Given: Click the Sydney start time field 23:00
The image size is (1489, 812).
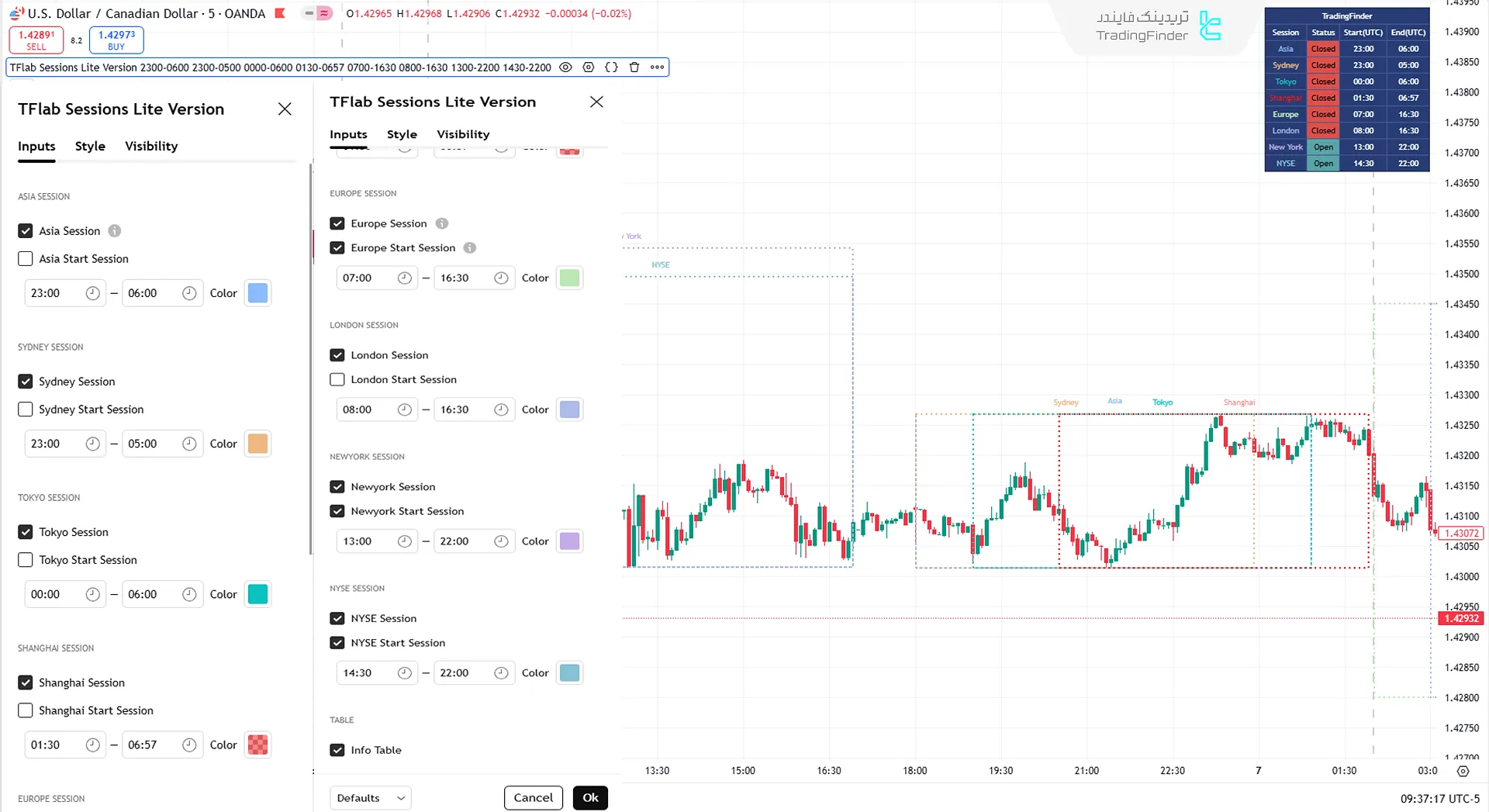Looking at the screenshot, I should (54, 444).
